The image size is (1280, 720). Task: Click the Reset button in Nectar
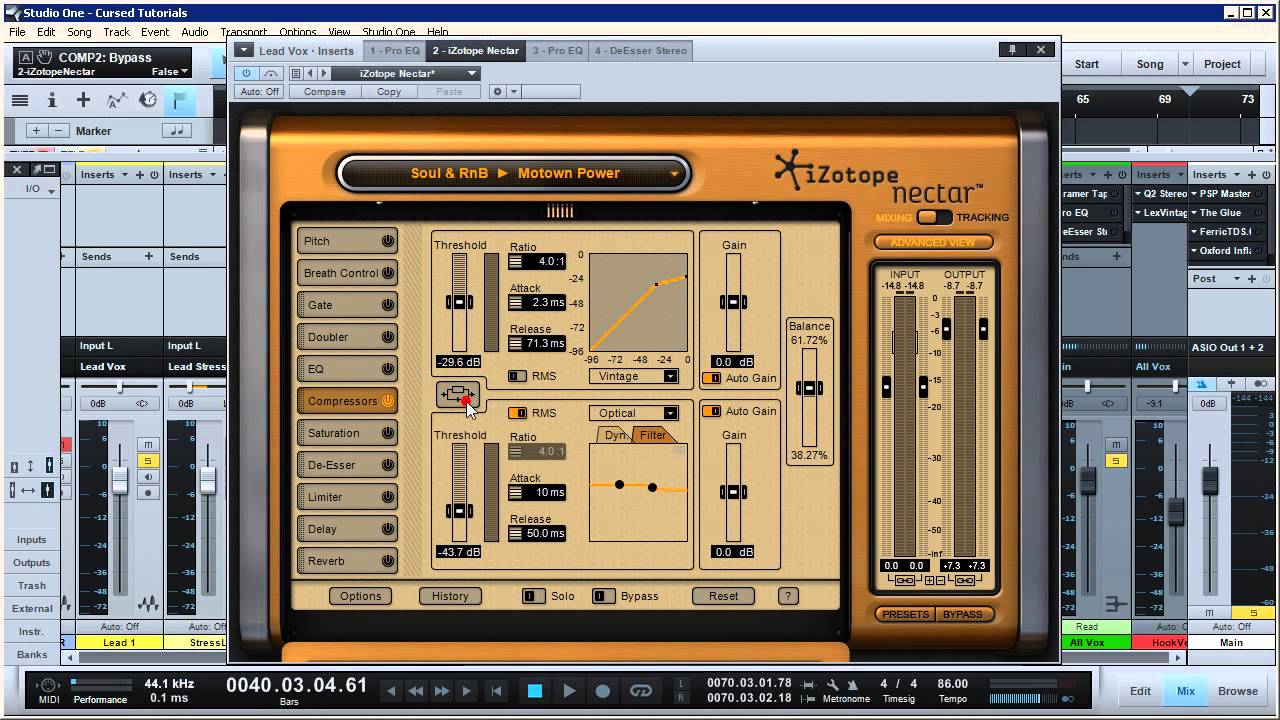pos(724,596)
